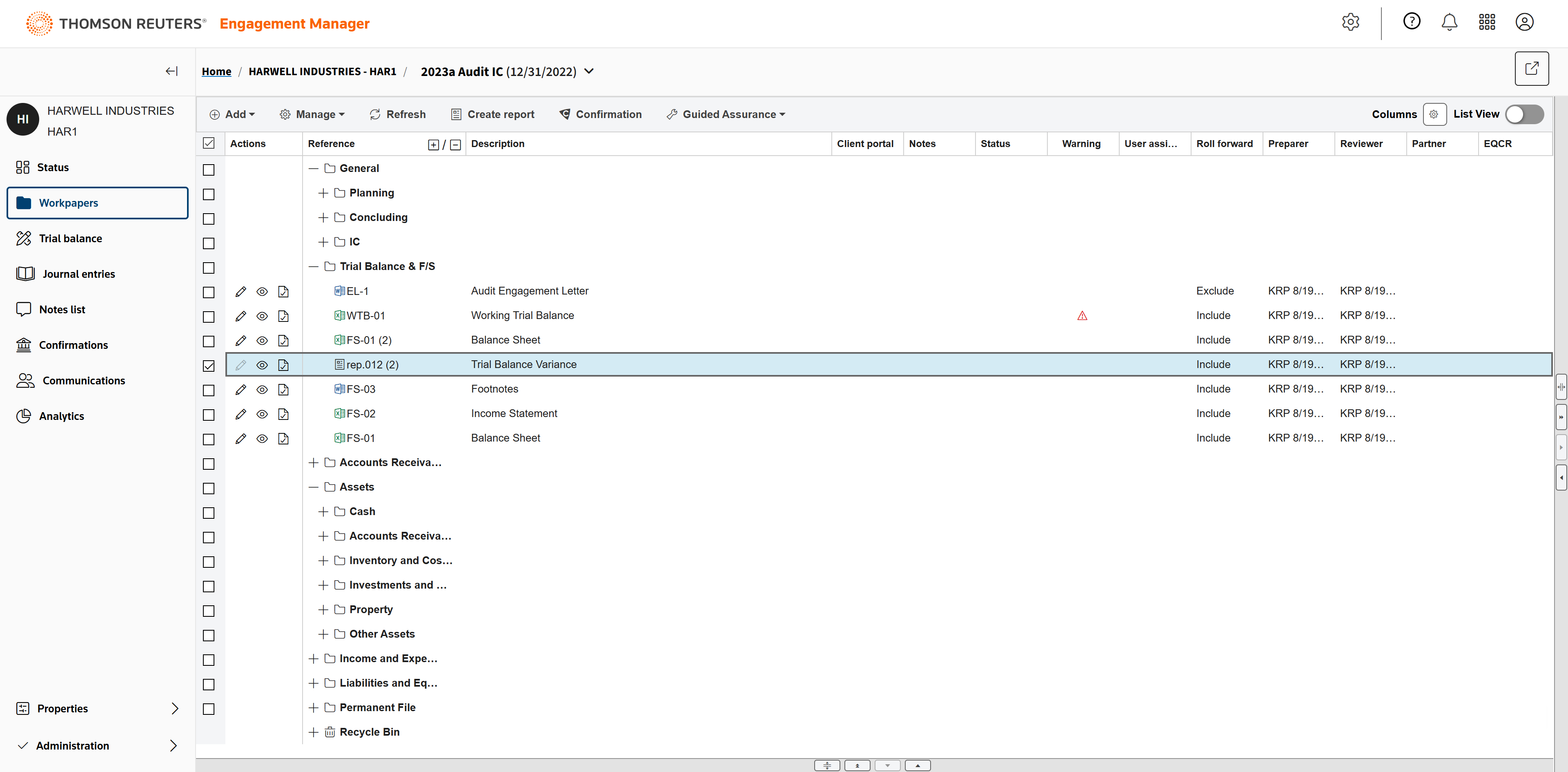Expand the Planning folder
The image size is (1568, 772).
pos(323,193)
